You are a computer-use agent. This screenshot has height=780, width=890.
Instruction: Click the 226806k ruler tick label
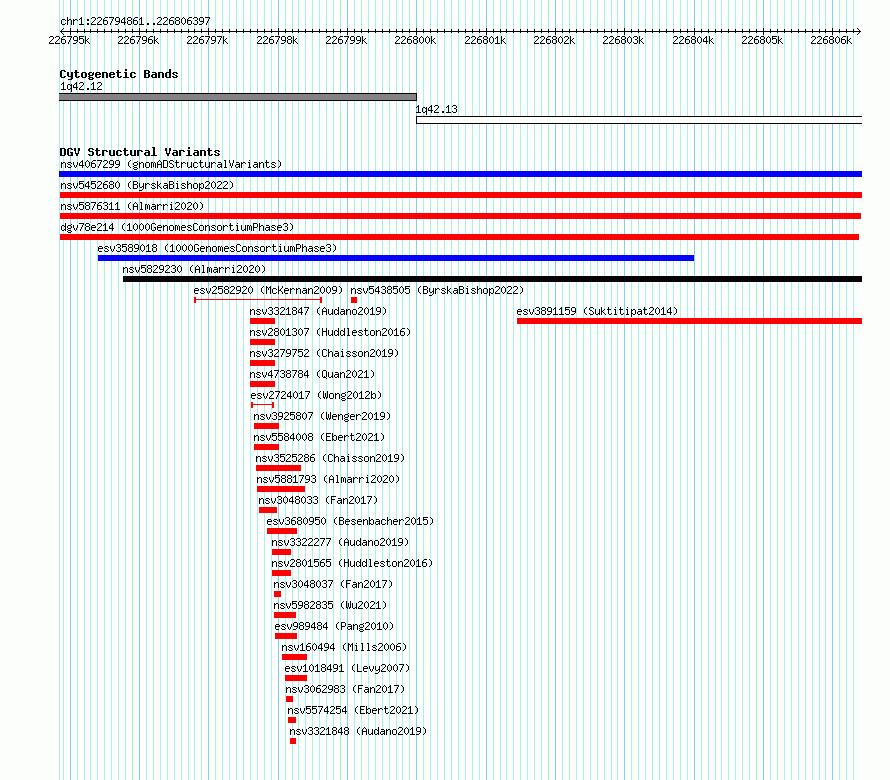[x=831, y=40]
